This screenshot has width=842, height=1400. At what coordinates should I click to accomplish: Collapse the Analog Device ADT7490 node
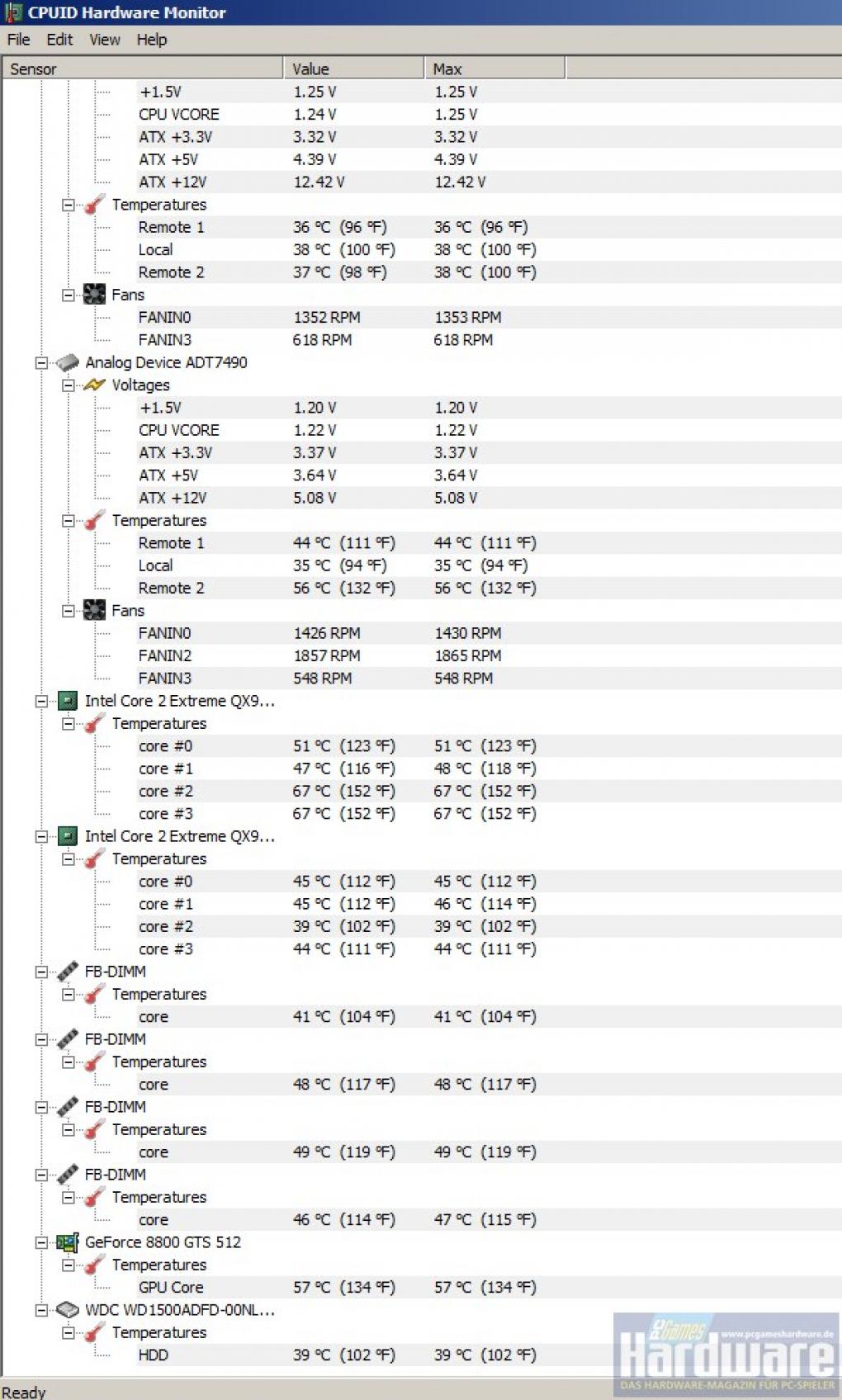pyautogui.click(x=41, y=362)
